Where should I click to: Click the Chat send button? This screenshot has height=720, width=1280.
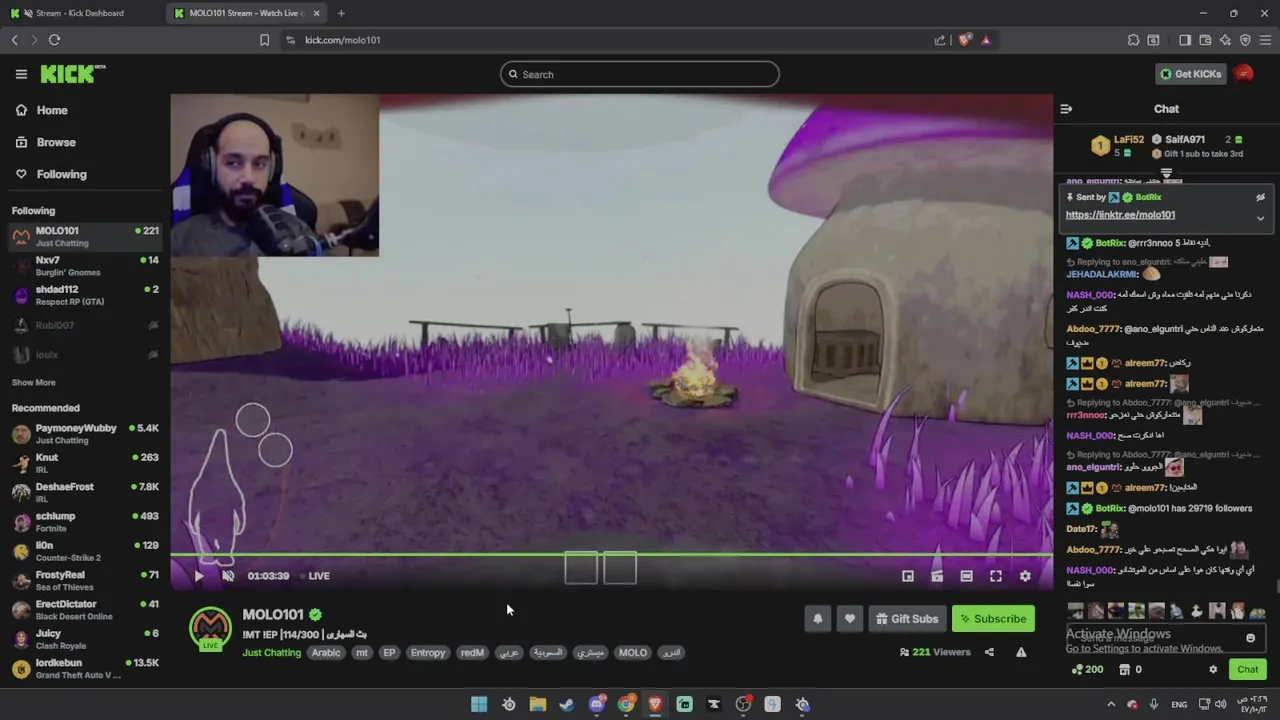click(1247, 670)
